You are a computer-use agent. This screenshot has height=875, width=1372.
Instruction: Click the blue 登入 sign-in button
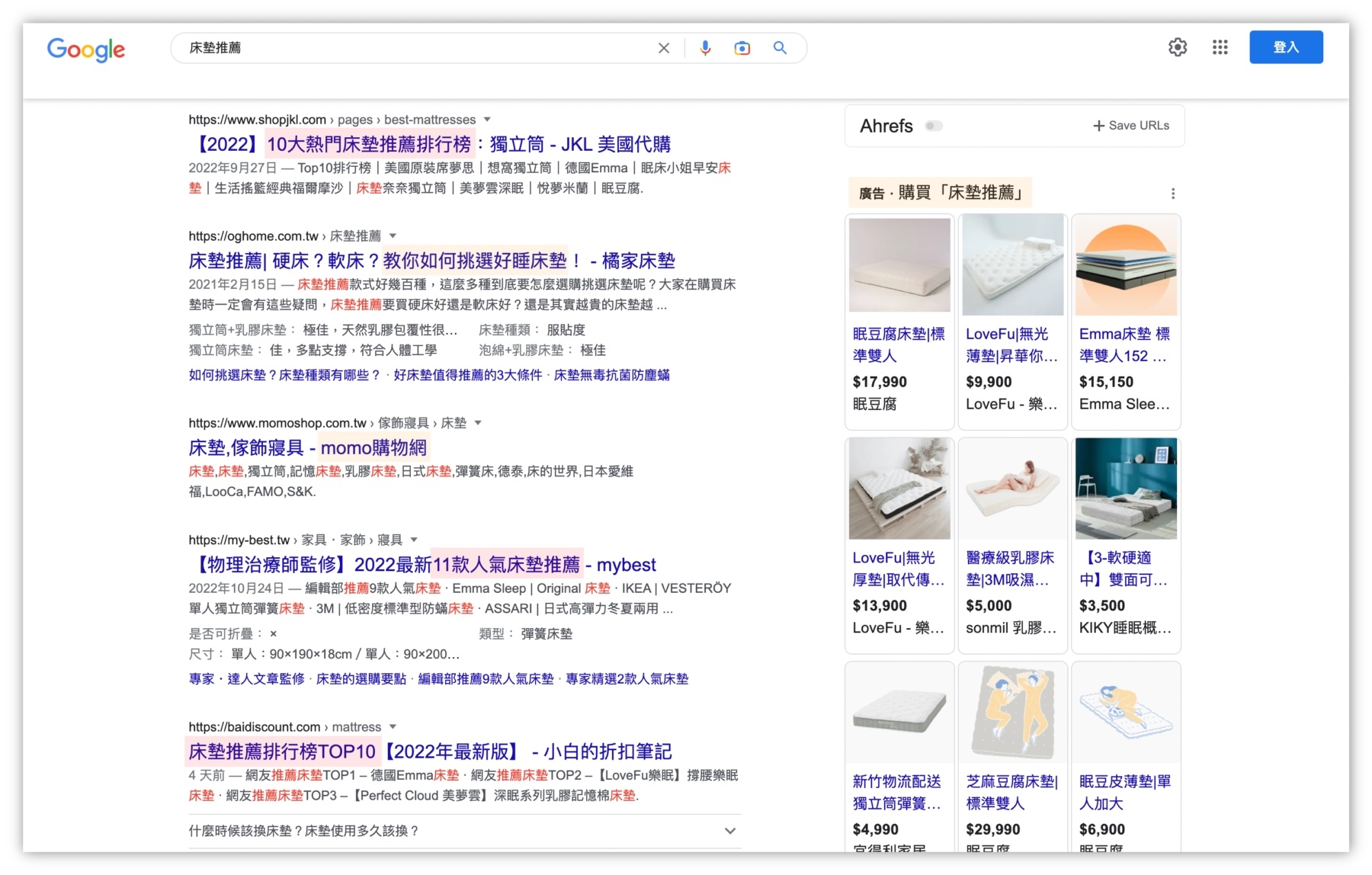click(1286, 47)
